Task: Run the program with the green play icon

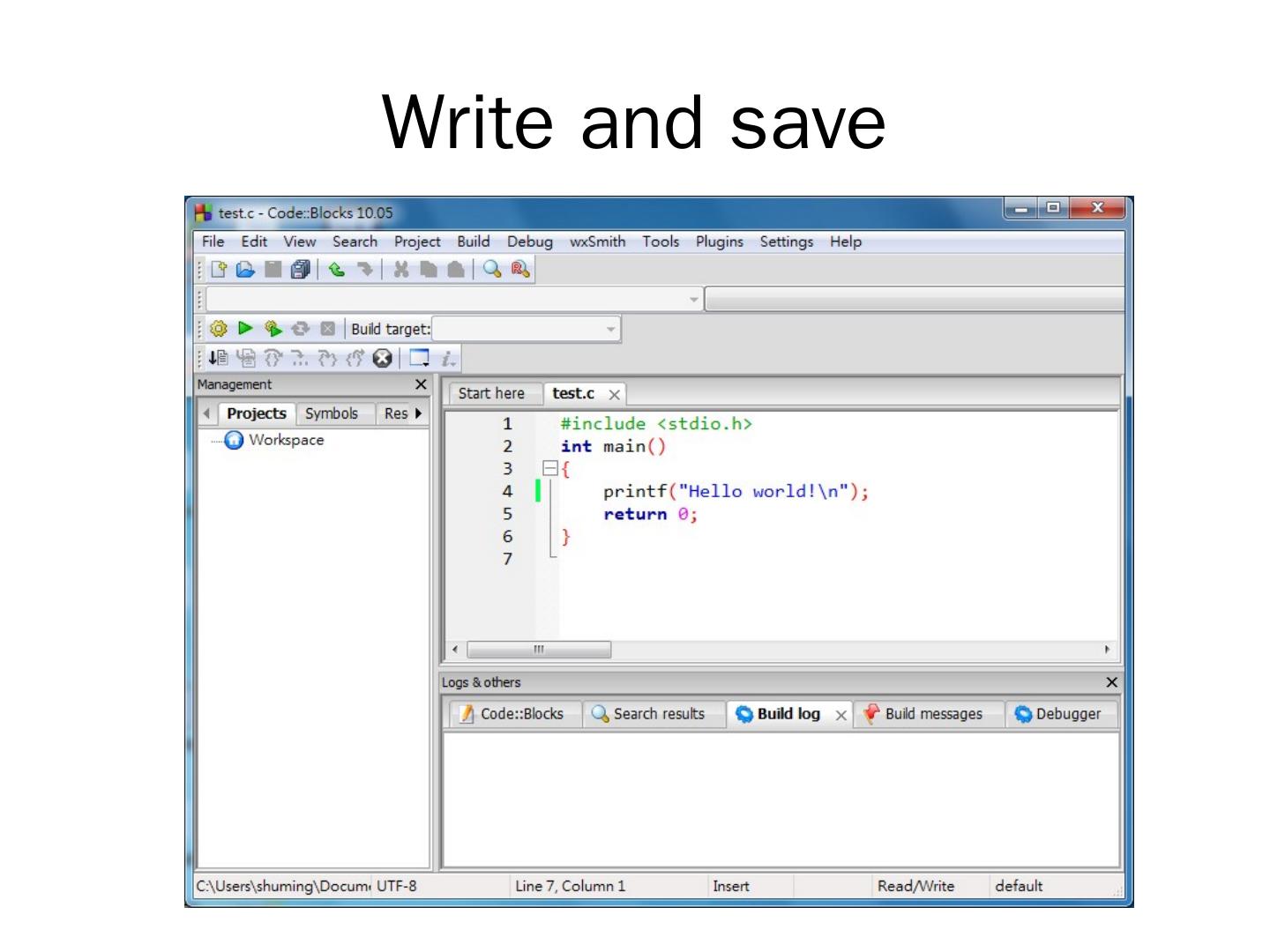Action: pos(245,329)
